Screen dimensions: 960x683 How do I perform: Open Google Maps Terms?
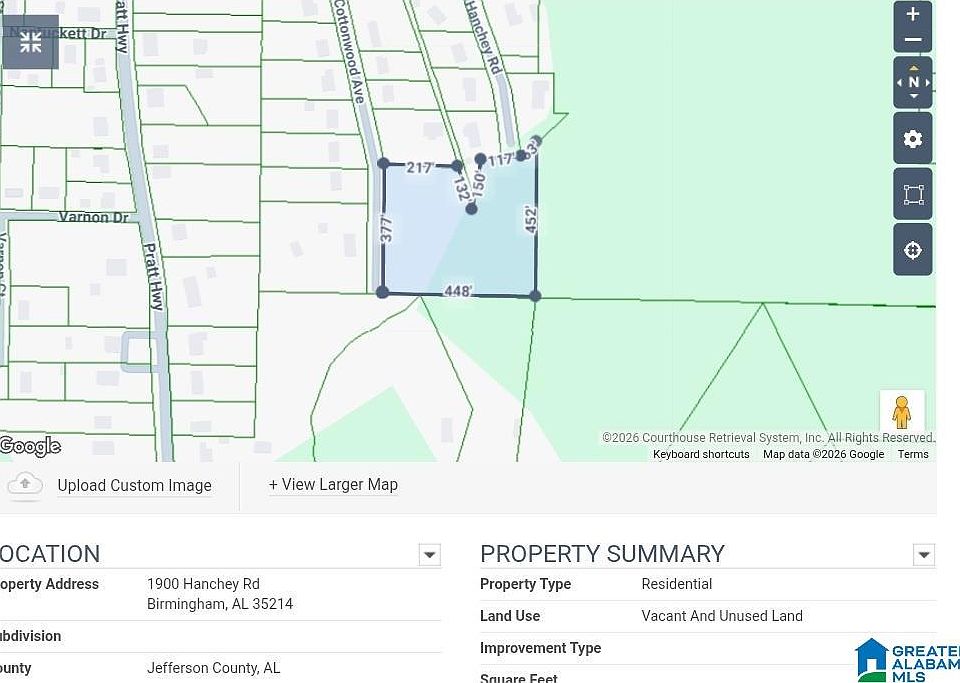[x=912, y=454]
